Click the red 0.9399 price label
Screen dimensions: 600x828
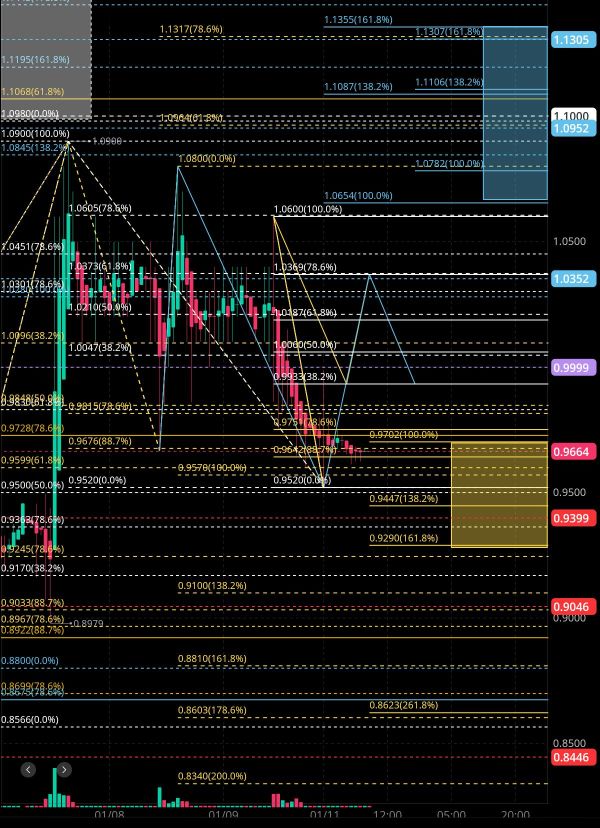[574, 518]
